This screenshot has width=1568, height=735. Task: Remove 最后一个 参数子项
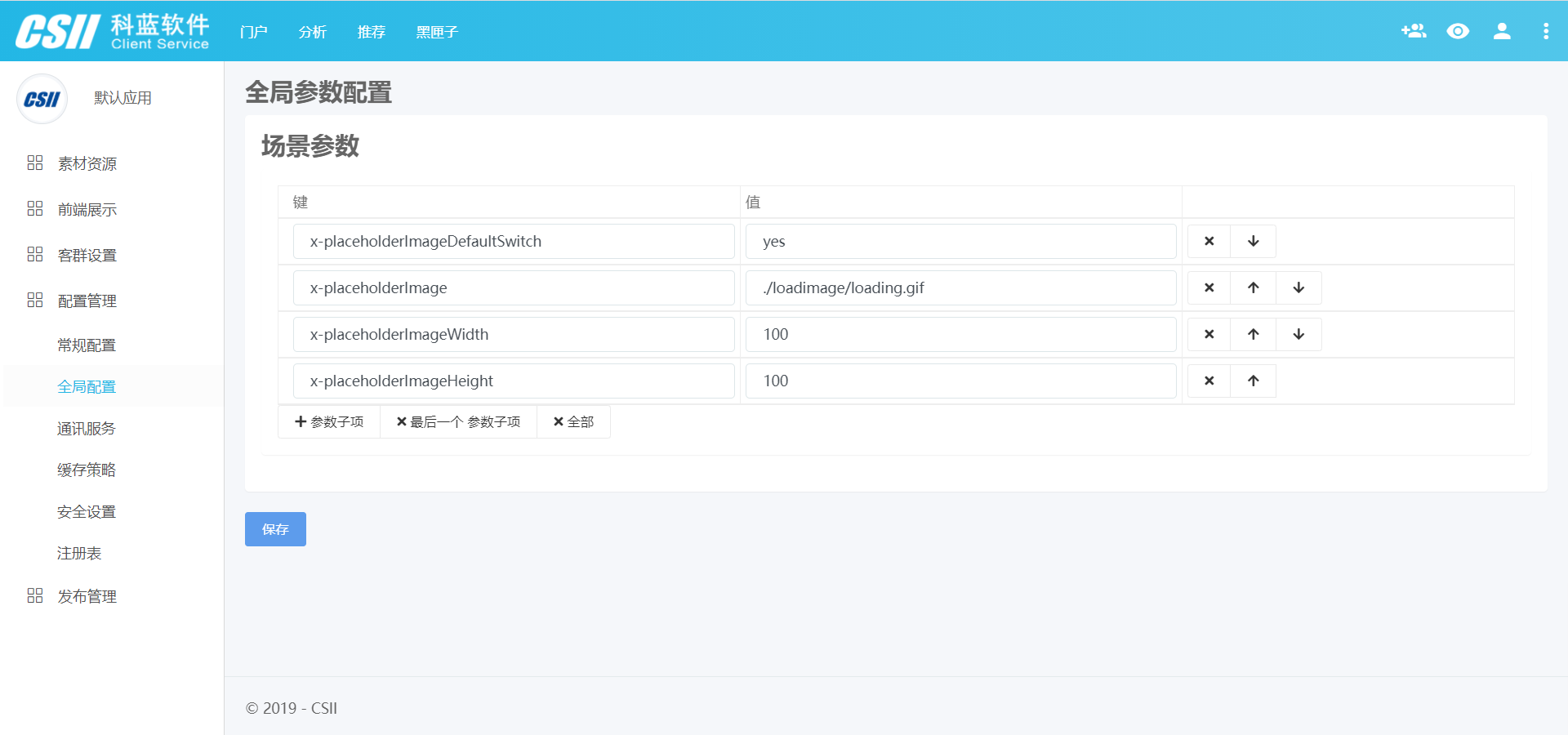458,421
